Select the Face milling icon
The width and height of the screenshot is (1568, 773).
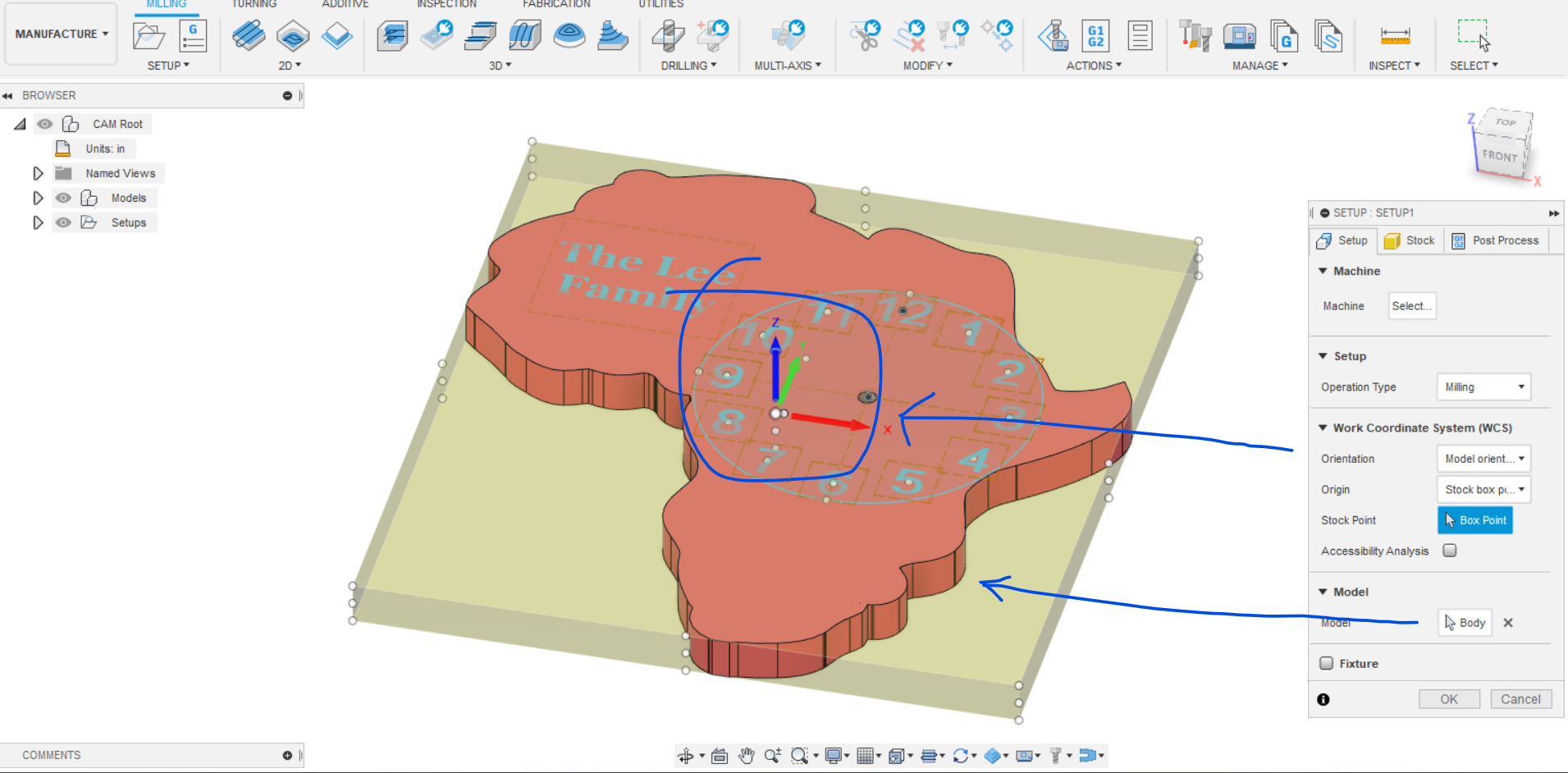pos(337,36)
